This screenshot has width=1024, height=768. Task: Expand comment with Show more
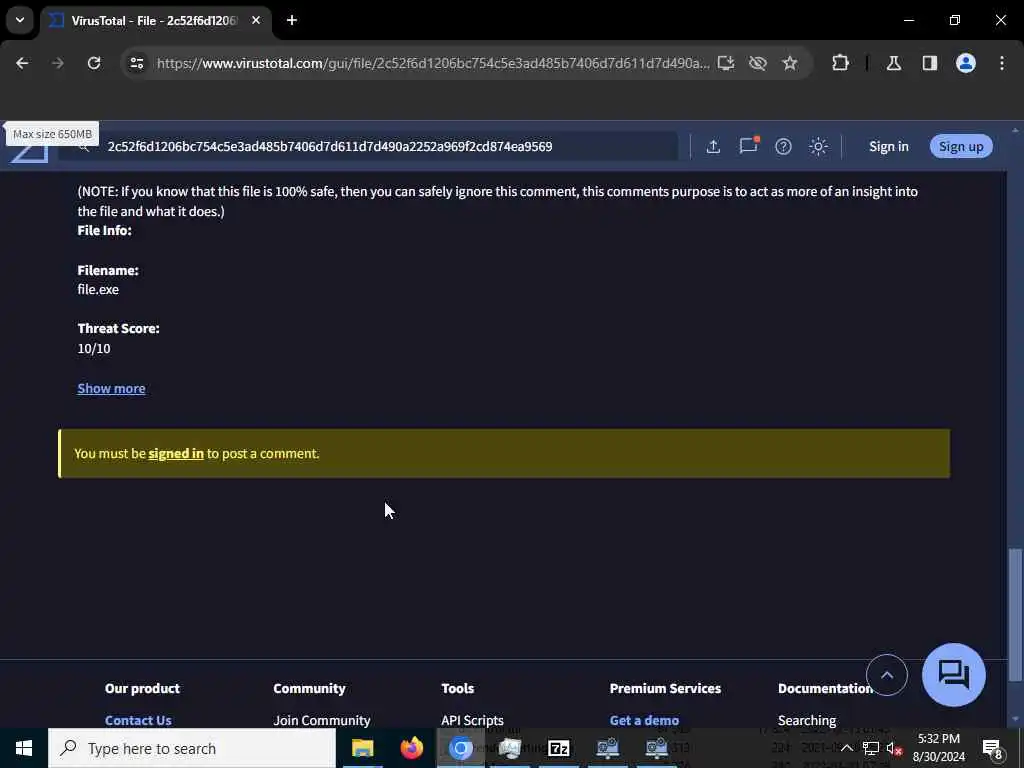click(111, 389)
